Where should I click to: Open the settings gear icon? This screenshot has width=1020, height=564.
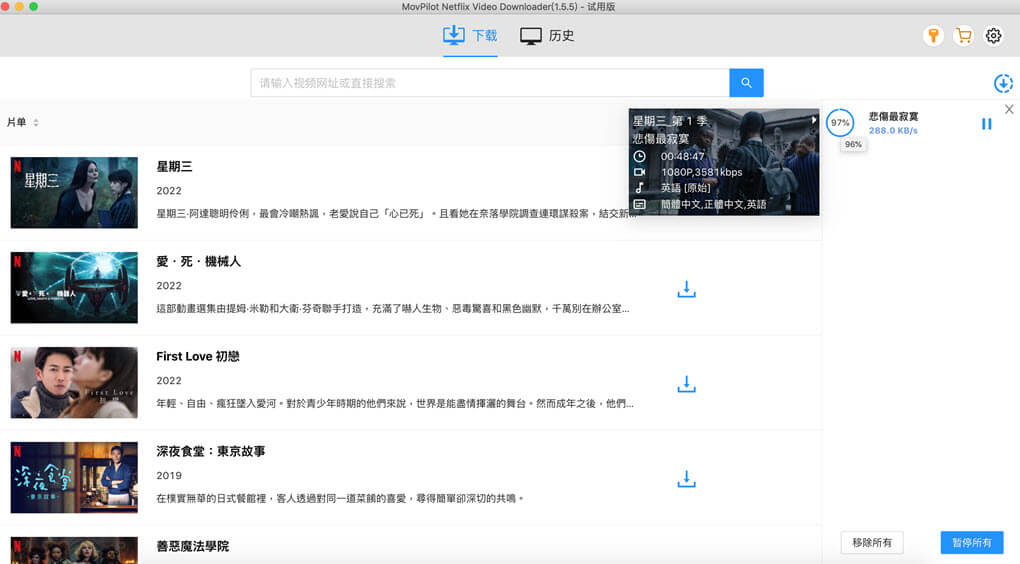pos(993,35)
